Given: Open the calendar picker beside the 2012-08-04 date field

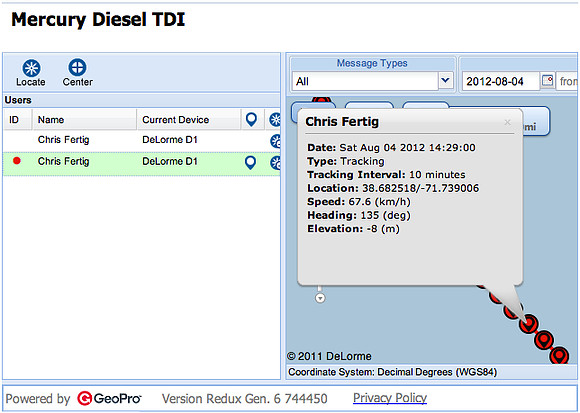Looking at the screenshot, I should 547,81.
